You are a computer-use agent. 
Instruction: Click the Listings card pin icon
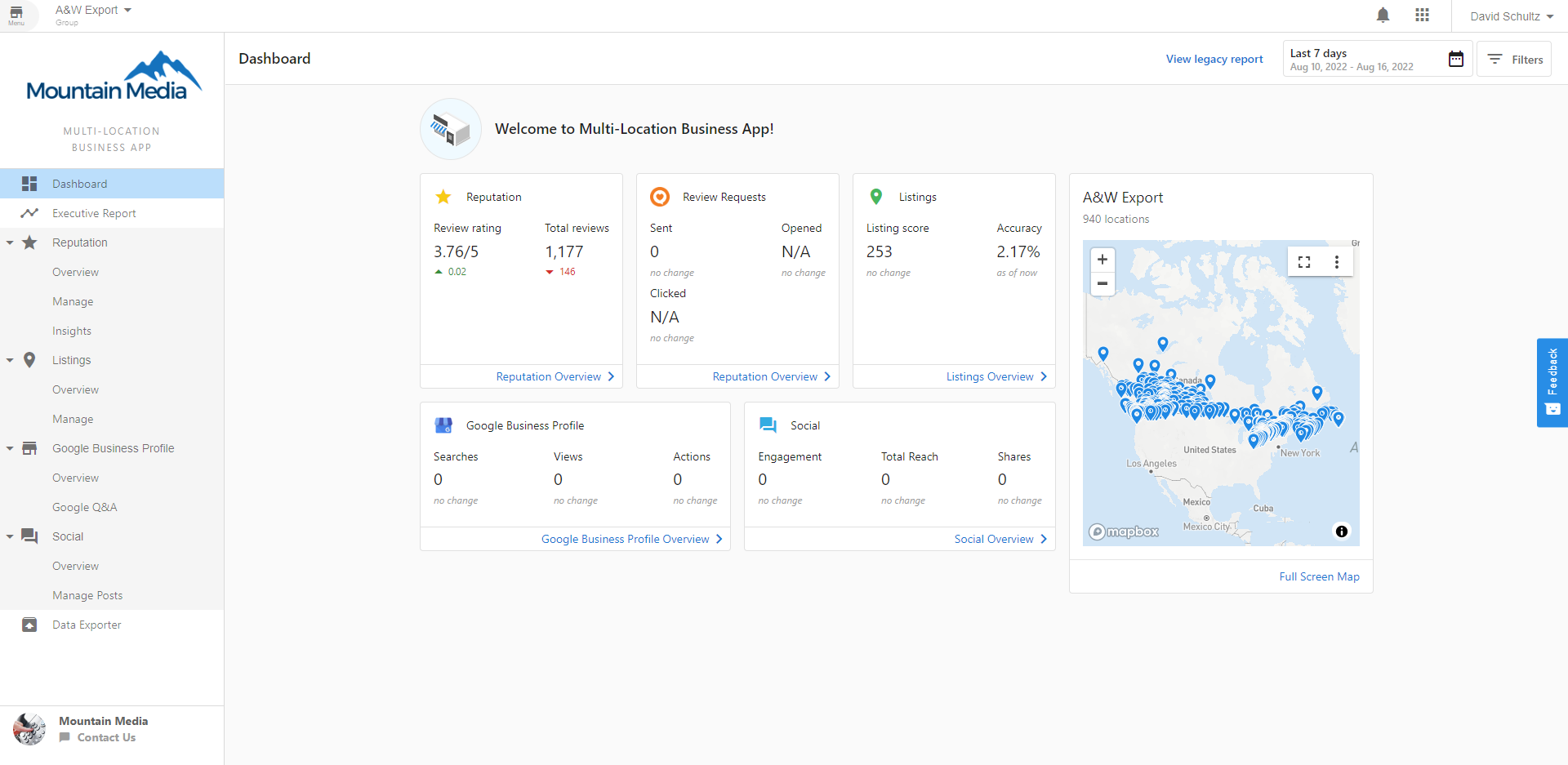[x=876, y=197]
